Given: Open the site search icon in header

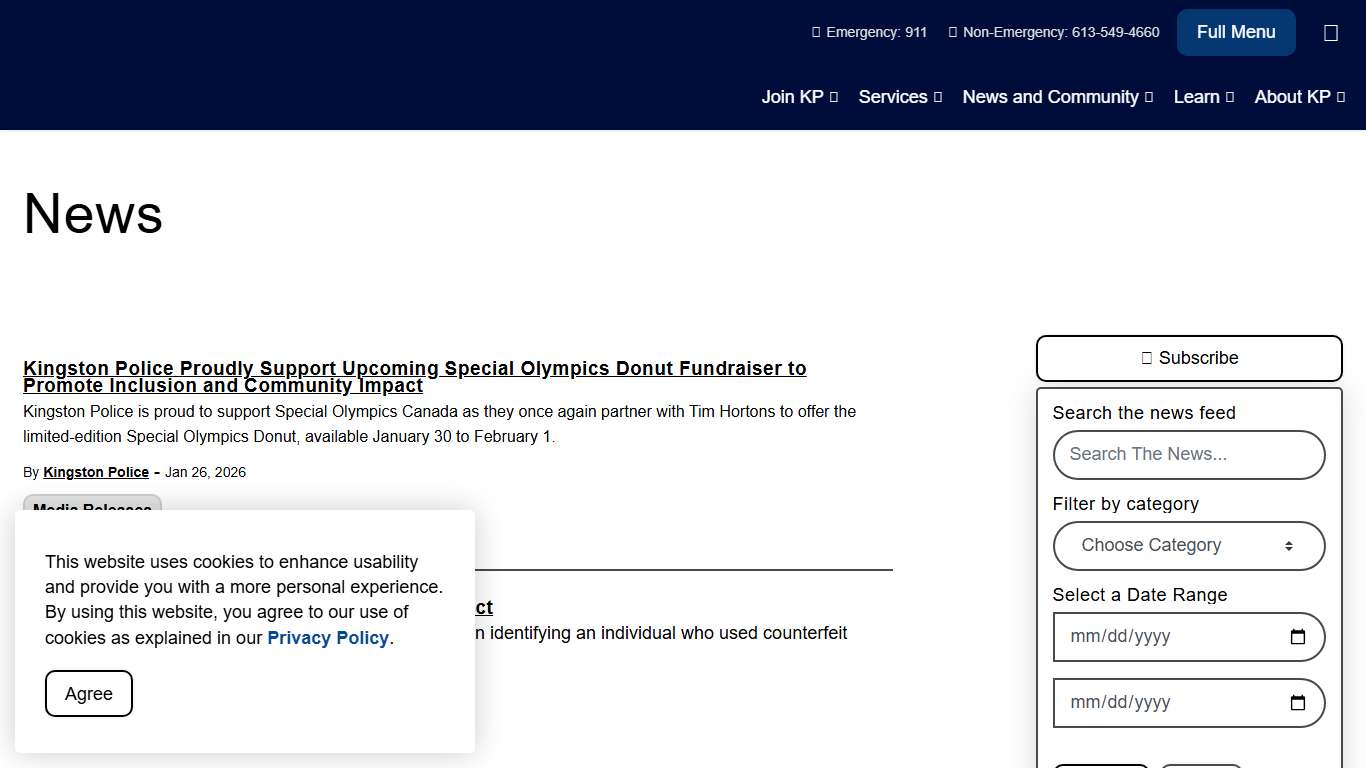Looking at the screenshot, I should (1330, 33).
